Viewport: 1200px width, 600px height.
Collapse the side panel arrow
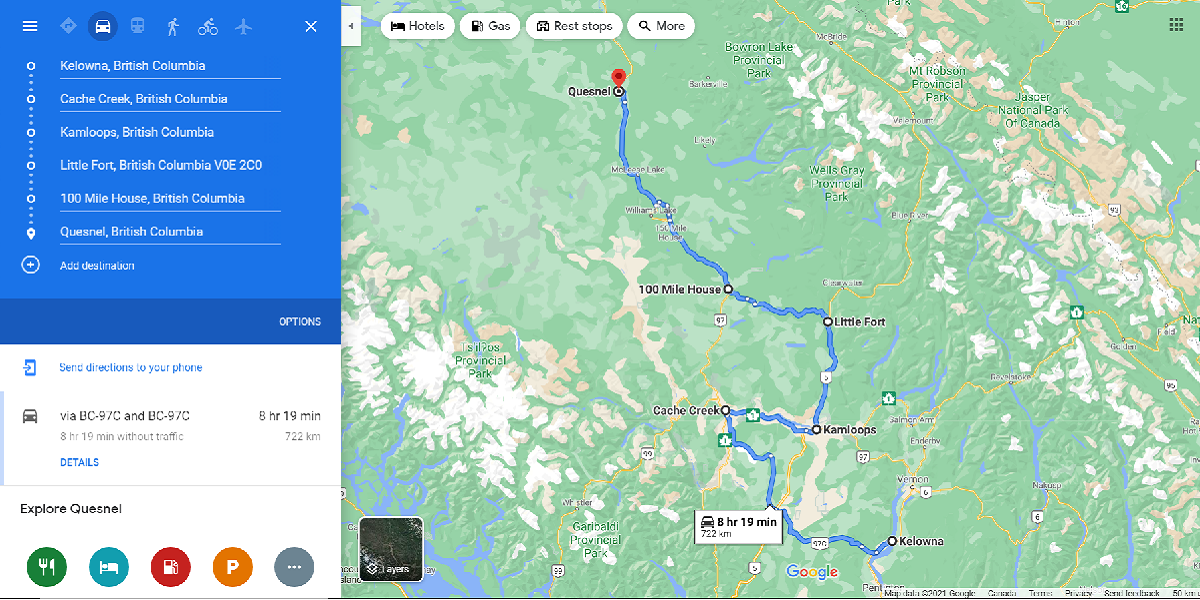point(351,26)
